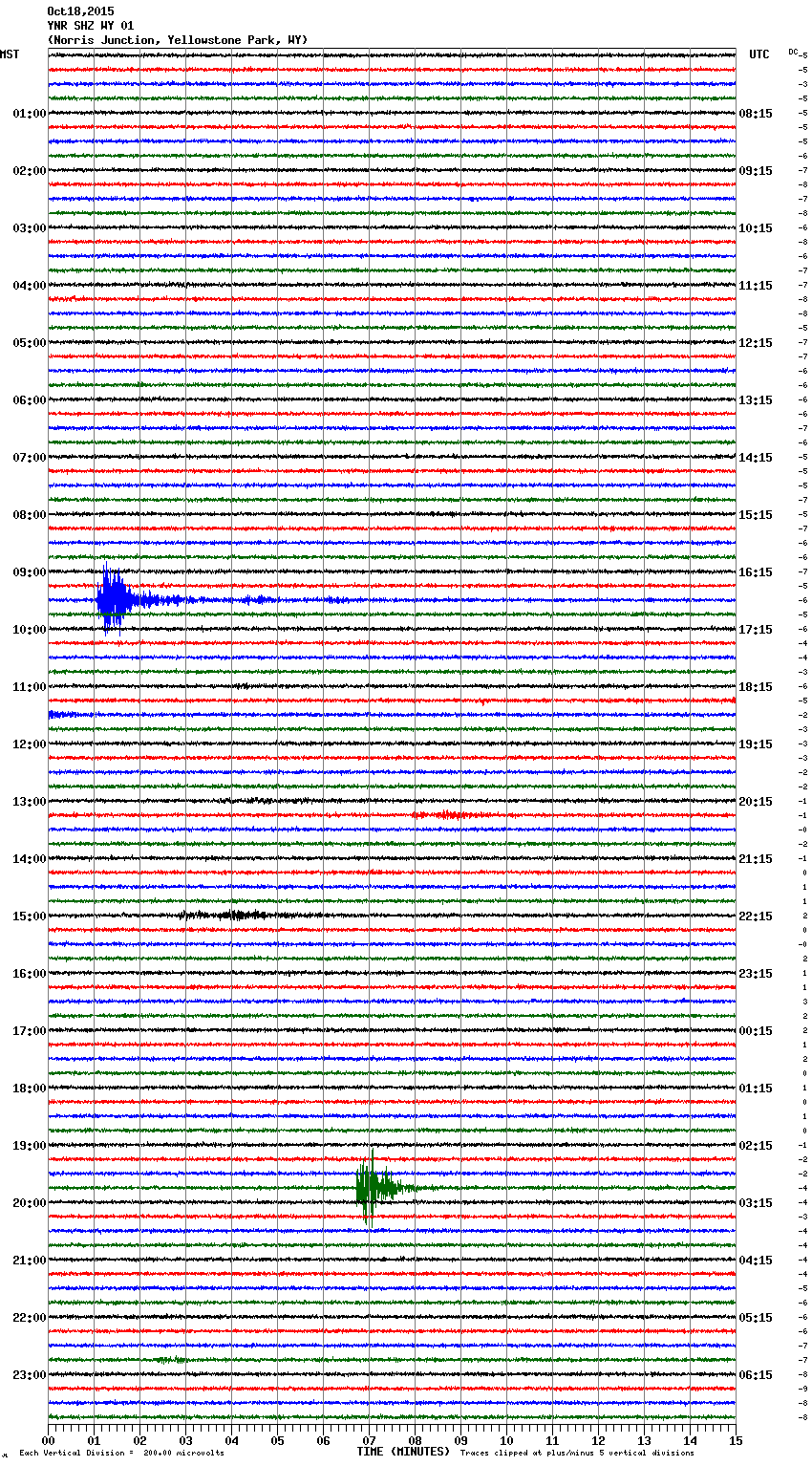Image resolution: width=812 pixels, height=1466 pixels.
Task: Click the 10 minute tick on the time axis
Action: click(506, 1440)
